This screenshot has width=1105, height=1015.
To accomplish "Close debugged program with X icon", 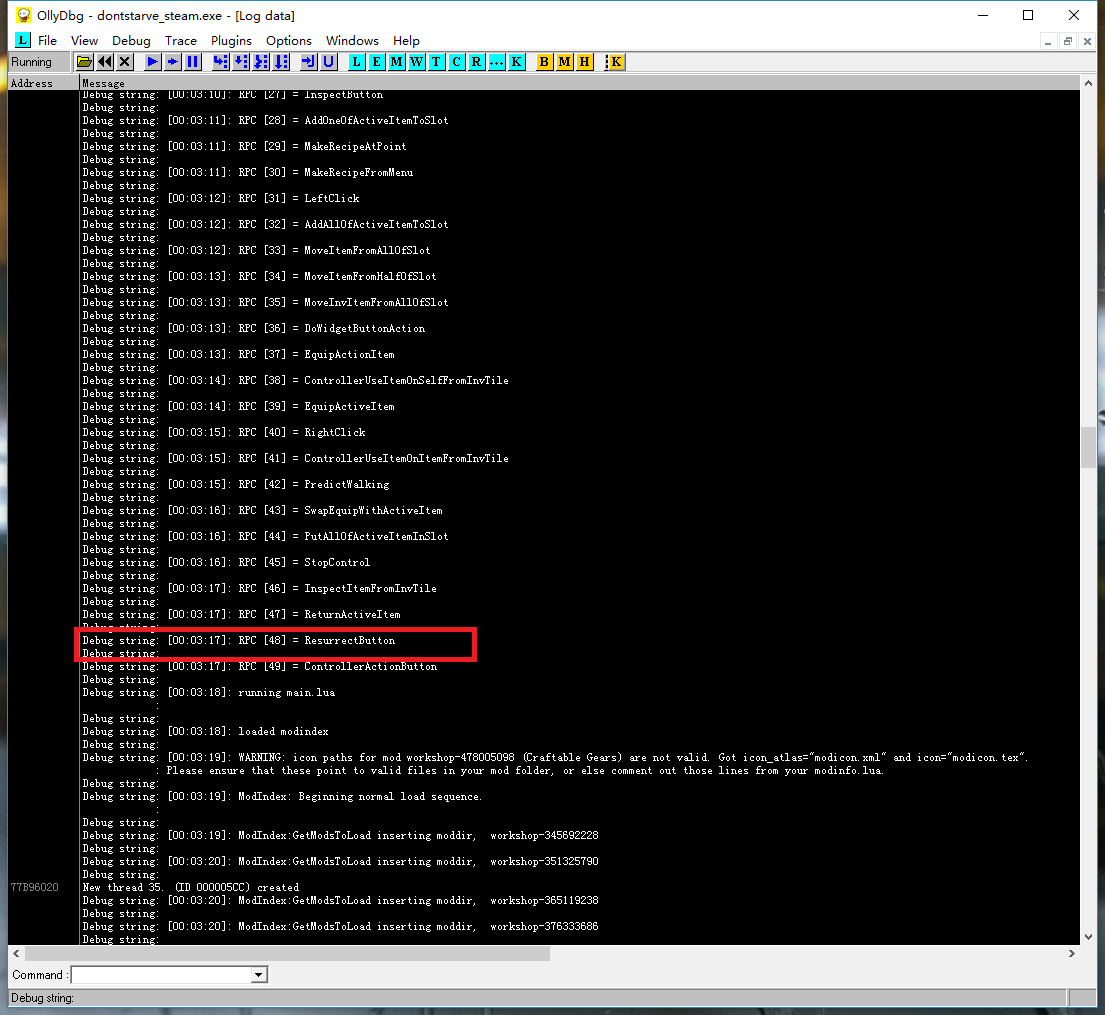I will click(125, 62).
